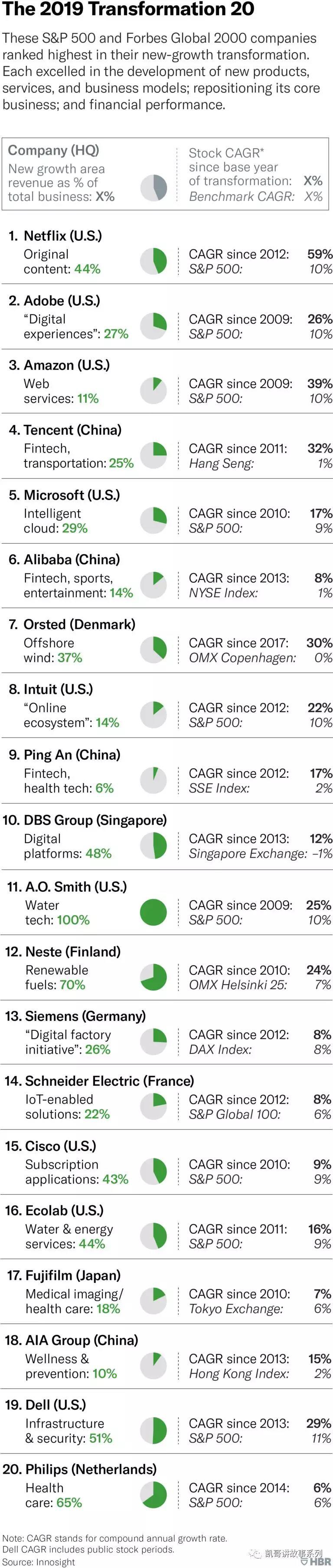Screen dimensions: 333x1568
Task: Click the Adobe 27% pie chart
Action: point(153,326)
